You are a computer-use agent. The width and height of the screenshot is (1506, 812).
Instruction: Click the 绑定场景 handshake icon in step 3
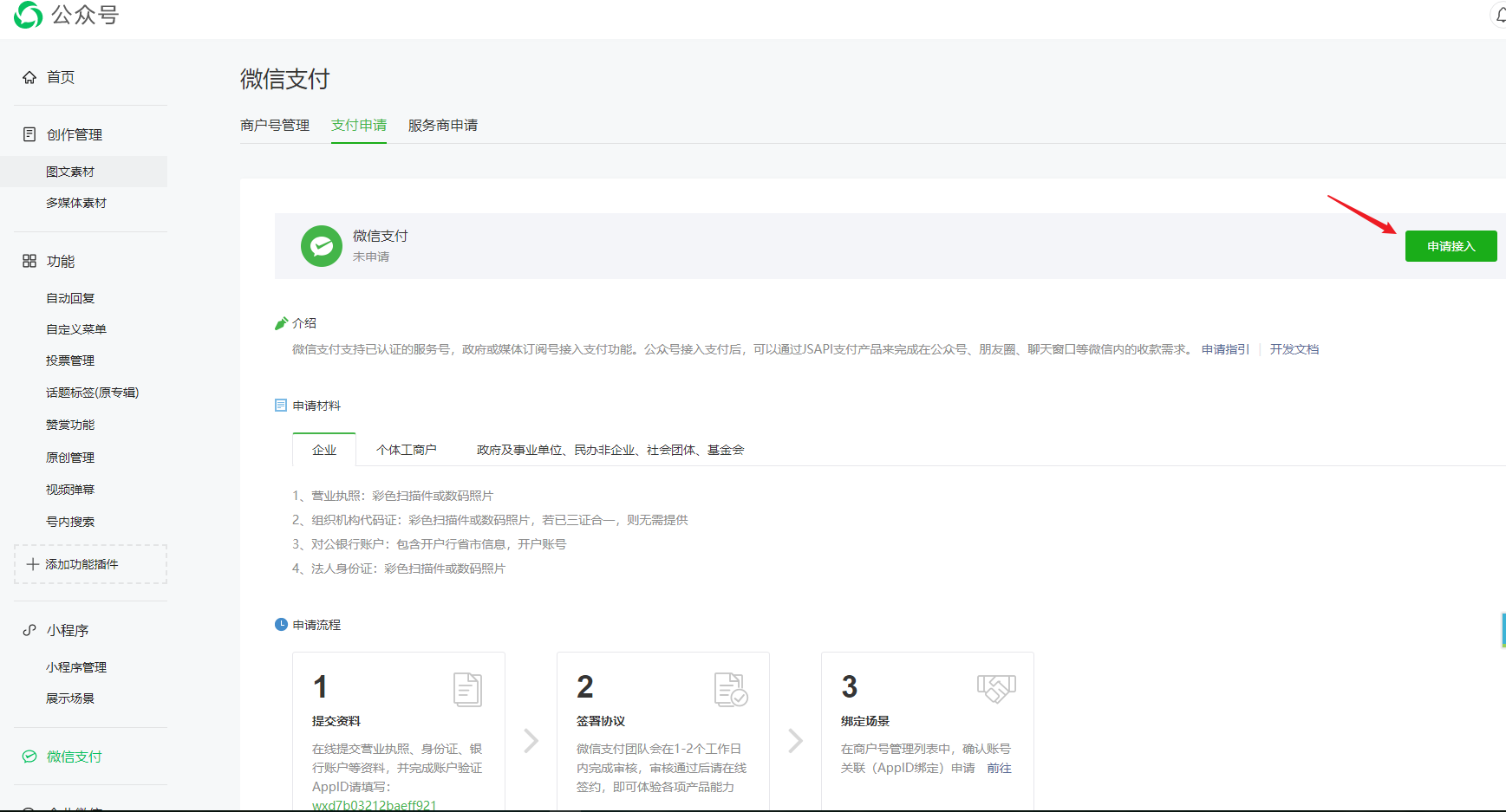tap(996, 689)
